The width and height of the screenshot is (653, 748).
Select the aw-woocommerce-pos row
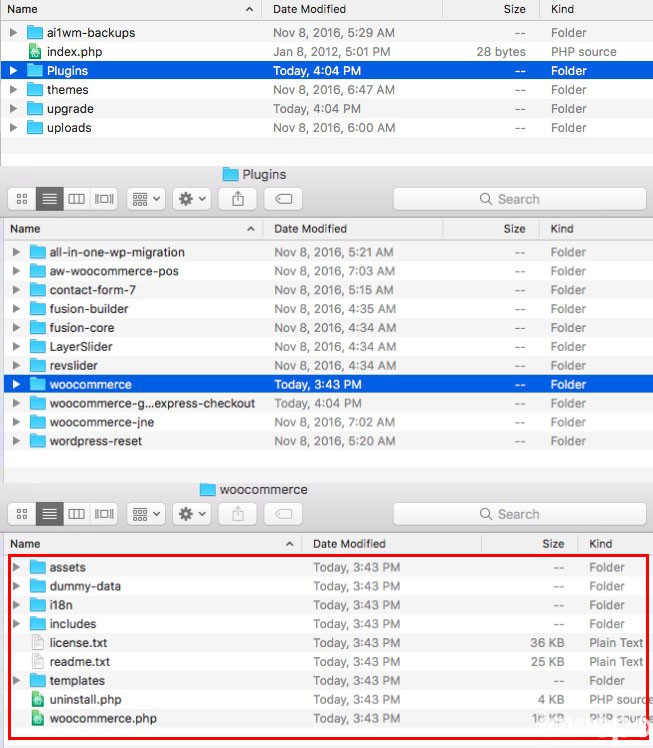[328, 271]
